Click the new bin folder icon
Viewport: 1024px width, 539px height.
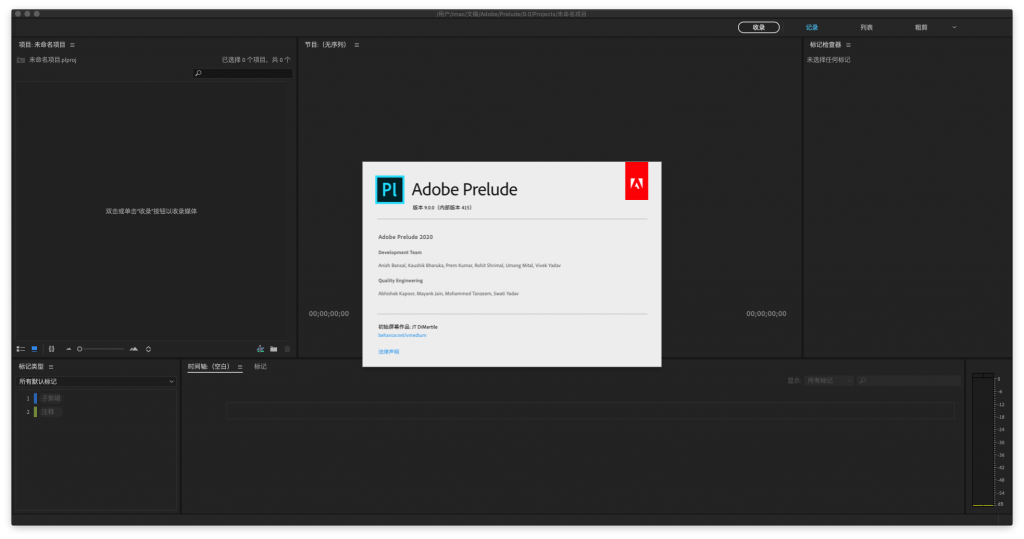(274, 350)
